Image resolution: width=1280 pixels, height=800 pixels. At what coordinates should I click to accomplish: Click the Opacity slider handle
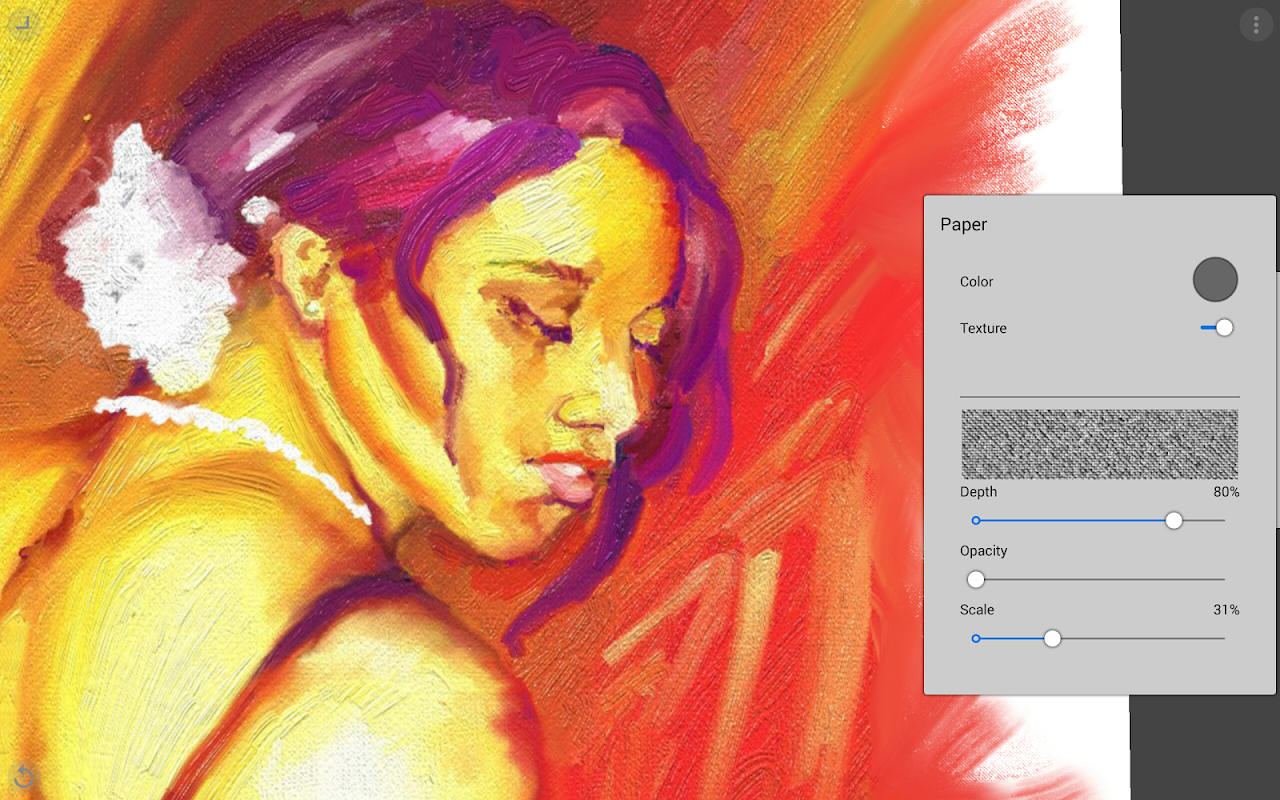click(976, 579)
